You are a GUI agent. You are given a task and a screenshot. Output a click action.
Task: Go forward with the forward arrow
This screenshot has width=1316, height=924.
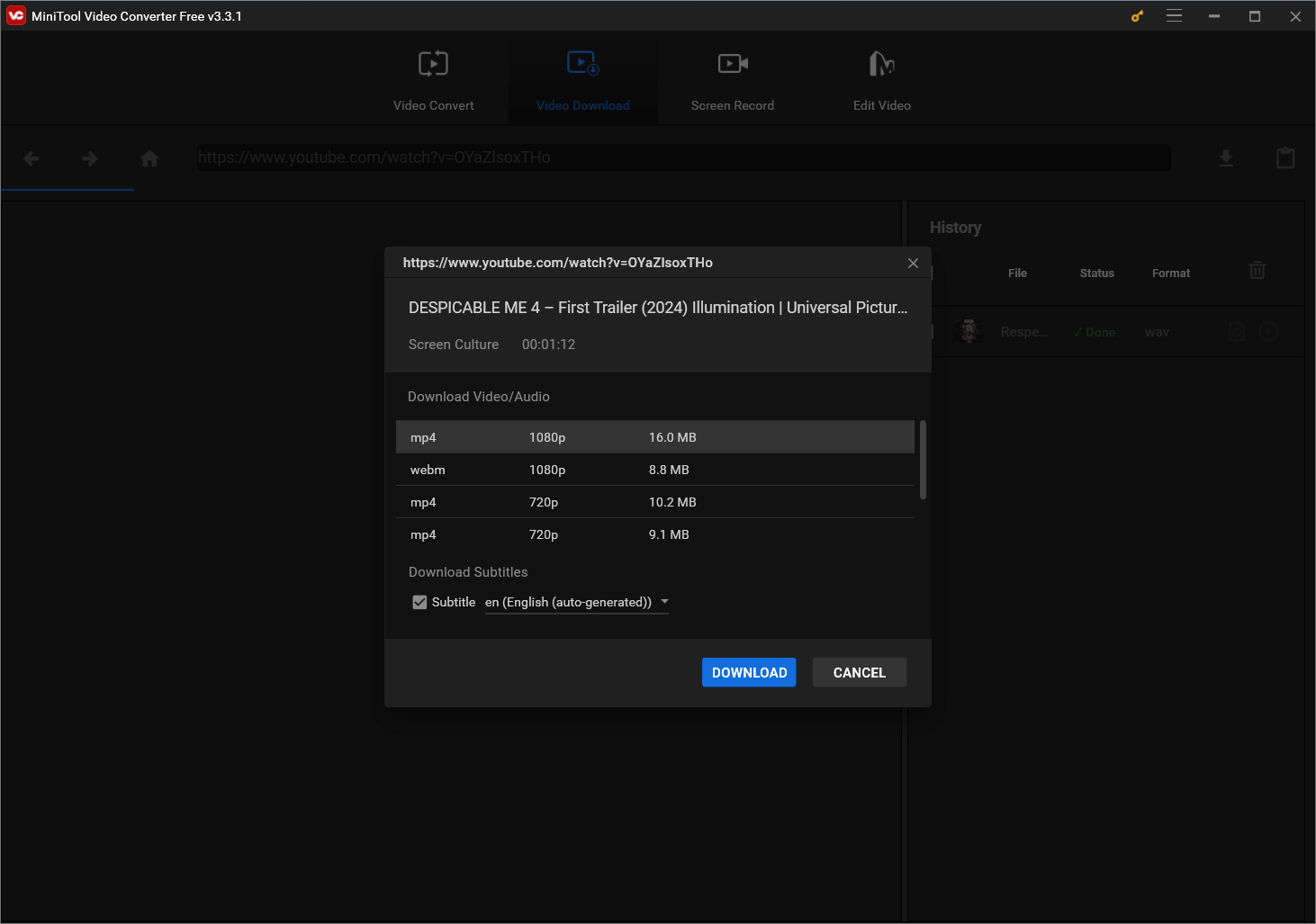90,159
